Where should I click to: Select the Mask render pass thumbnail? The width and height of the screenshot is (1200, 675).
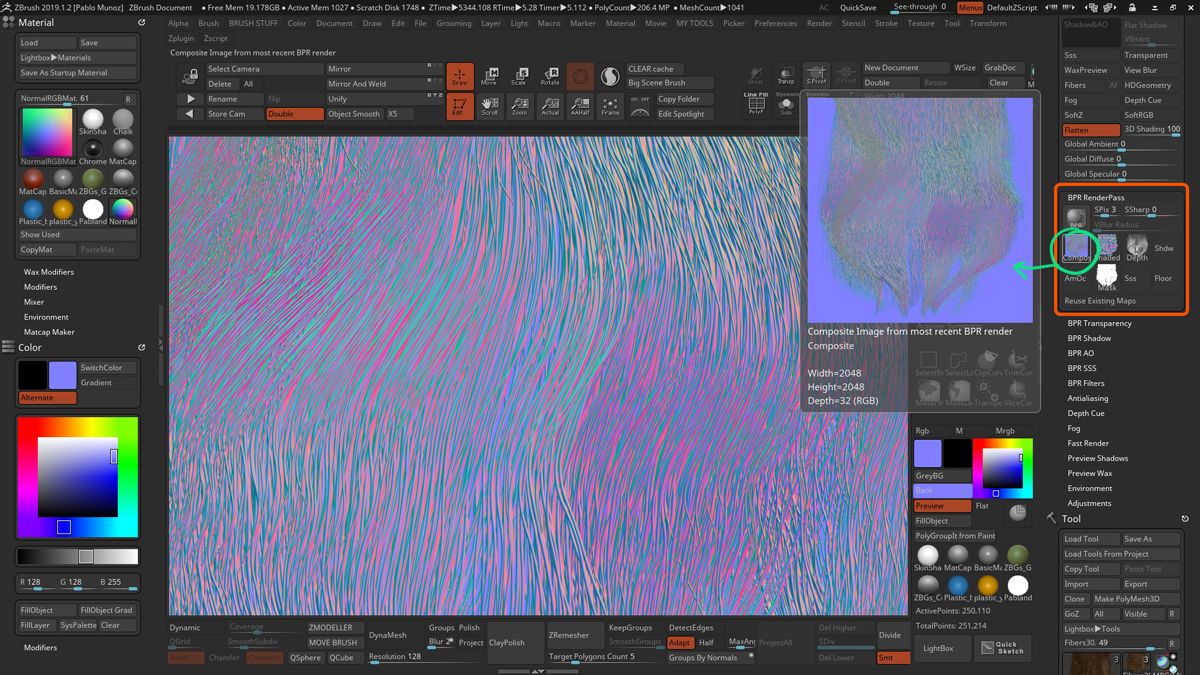(x=1107, y=277)
